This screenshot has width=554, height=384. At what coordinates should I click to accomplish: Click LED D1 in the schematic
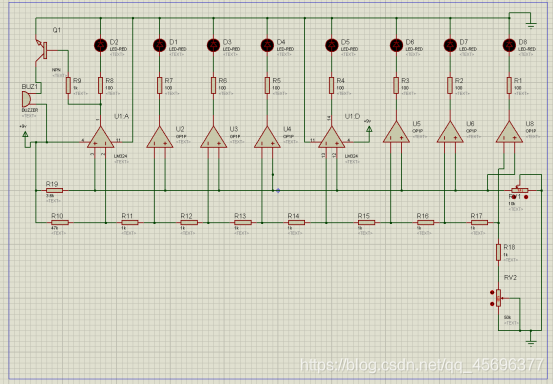(x=160, y=45)
